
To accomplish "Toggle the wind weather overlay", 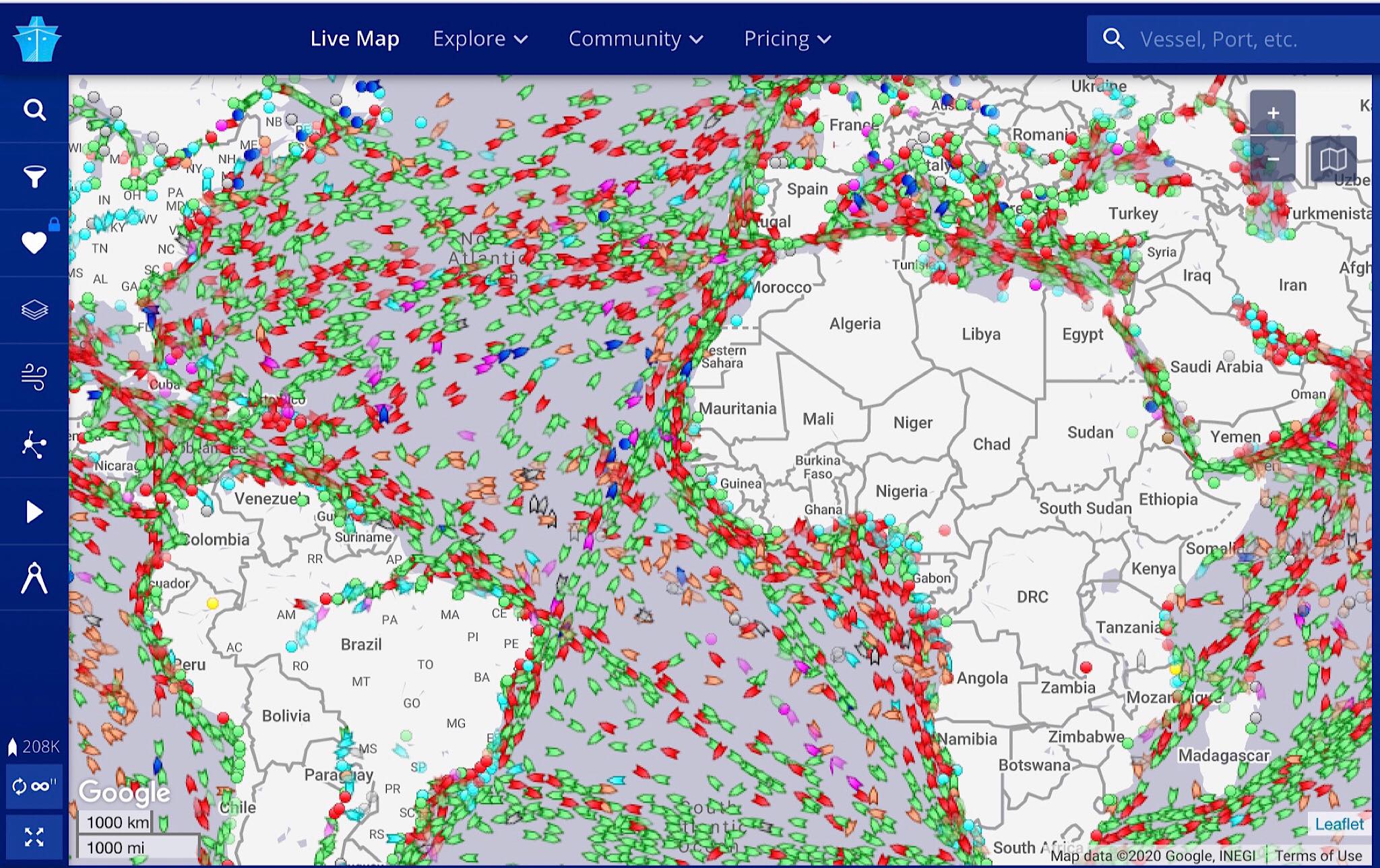I will coord(34,377).
